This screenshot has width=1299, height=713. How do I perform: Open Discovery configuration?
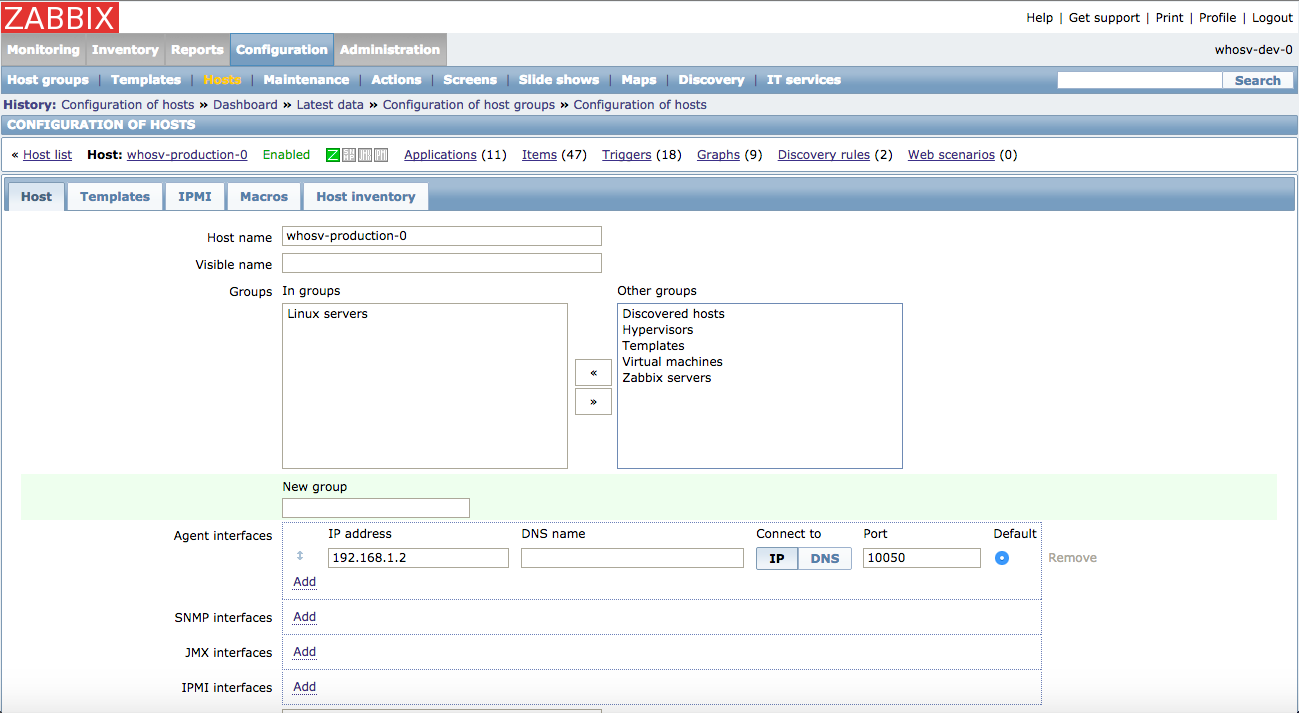pyautogui.click(x=711, y=80)
